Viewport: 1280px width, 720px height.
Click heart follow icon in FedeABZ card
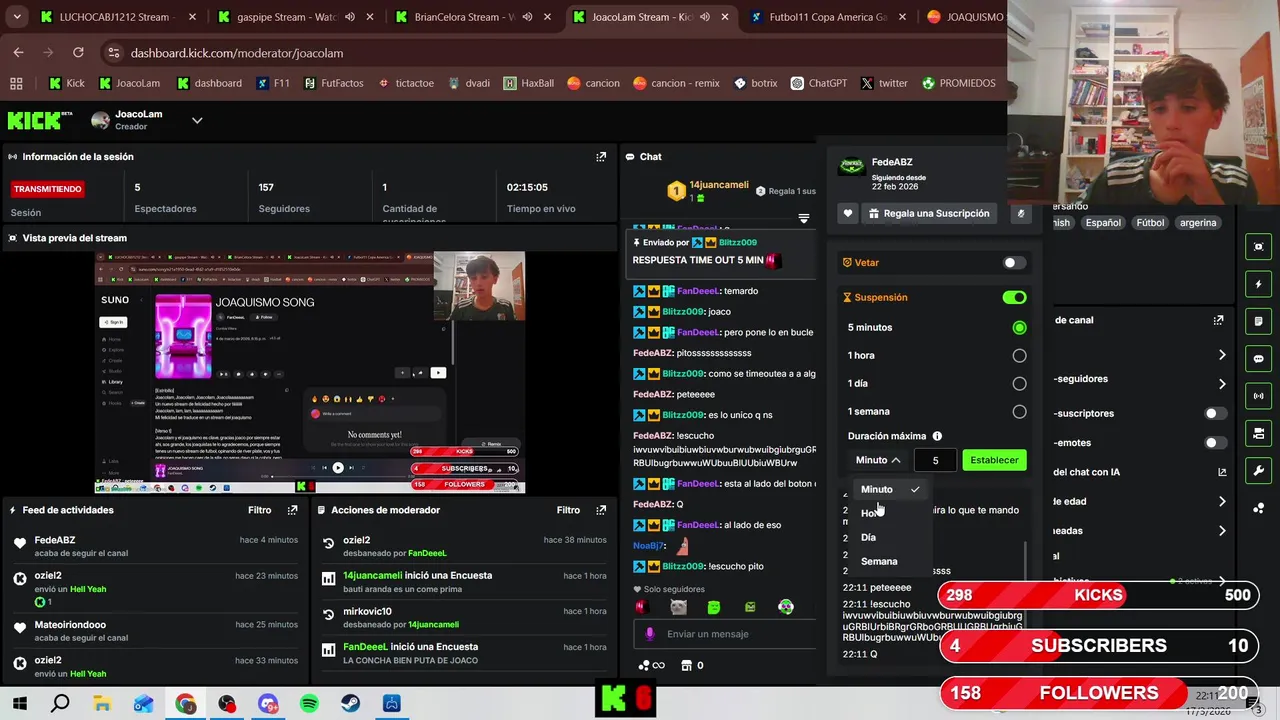pyautogui.click(x=848, y=213)
